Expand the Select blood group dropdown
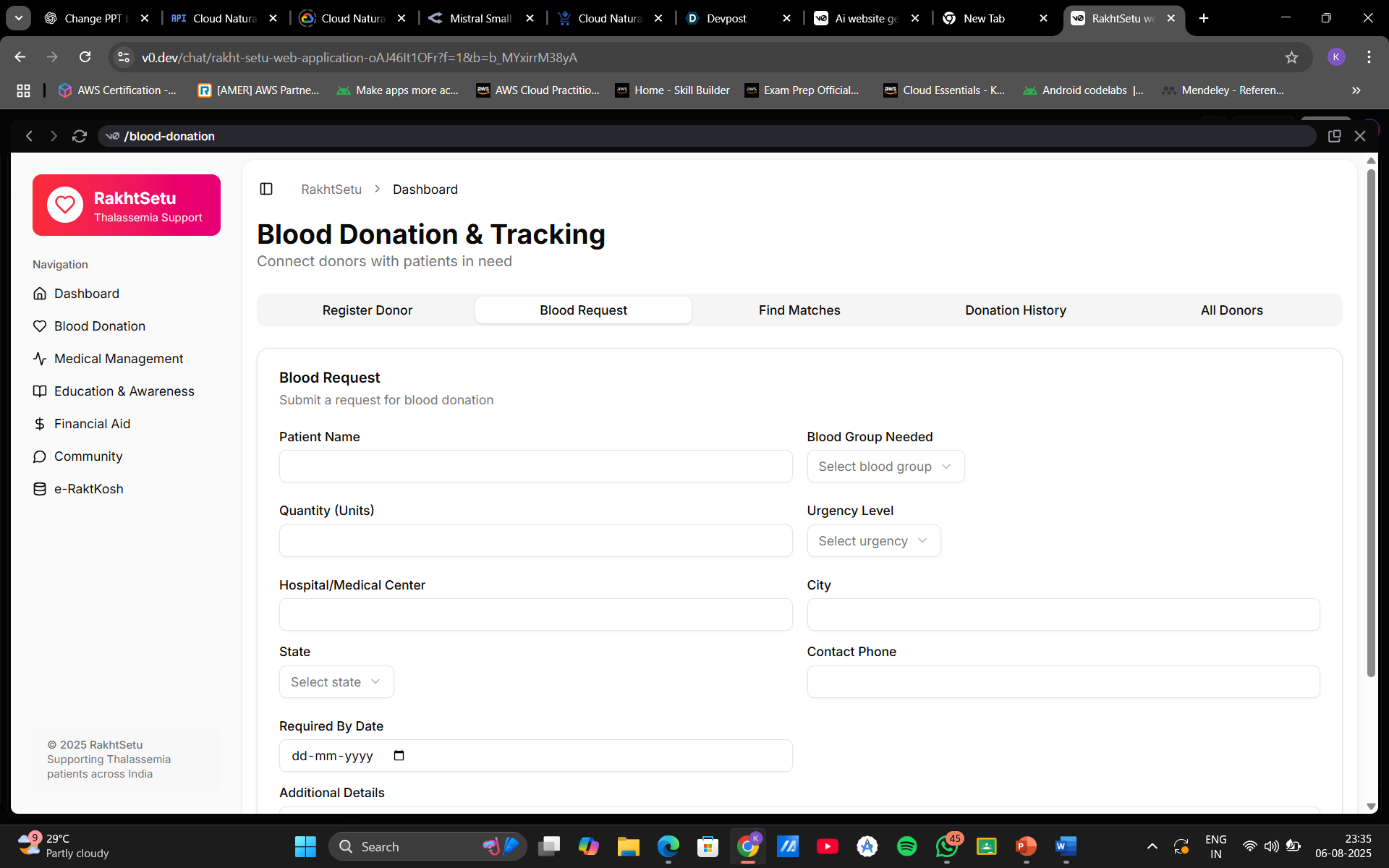This screenshot has height=868, width=1389. pyautogui.click(x=885, y=467)
